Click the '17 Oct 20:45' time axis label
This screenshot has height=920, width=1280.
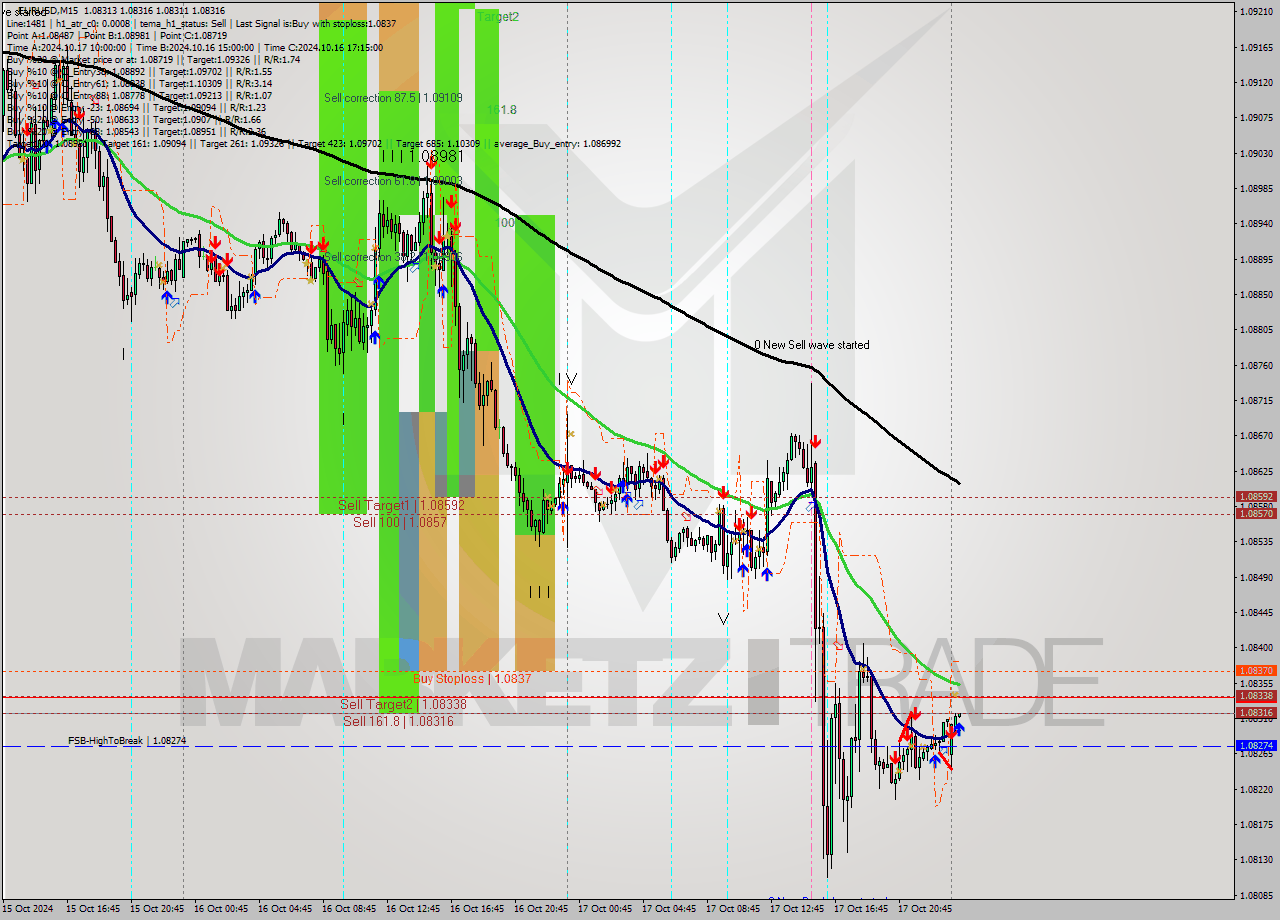coord(925,909)
